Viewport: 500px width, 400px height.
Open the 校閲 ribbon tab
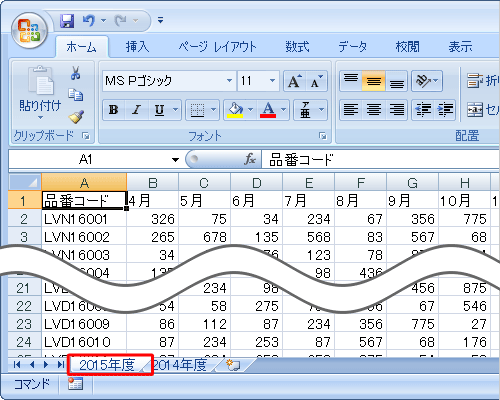point(407,47)
